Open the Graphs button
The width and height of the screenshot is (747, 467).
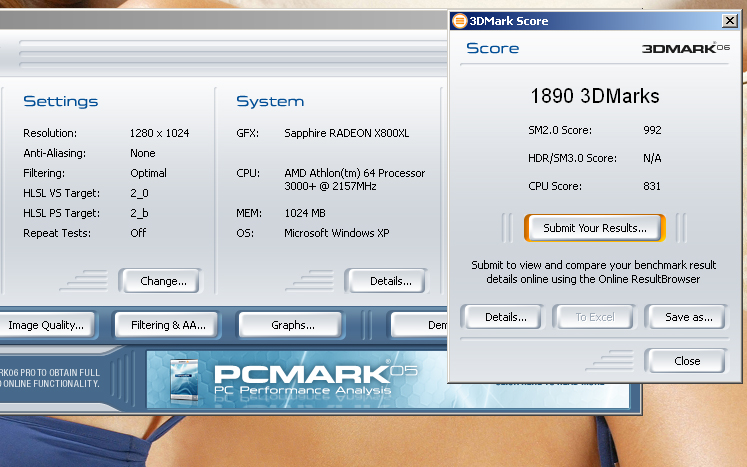click(x=291, y=325)
